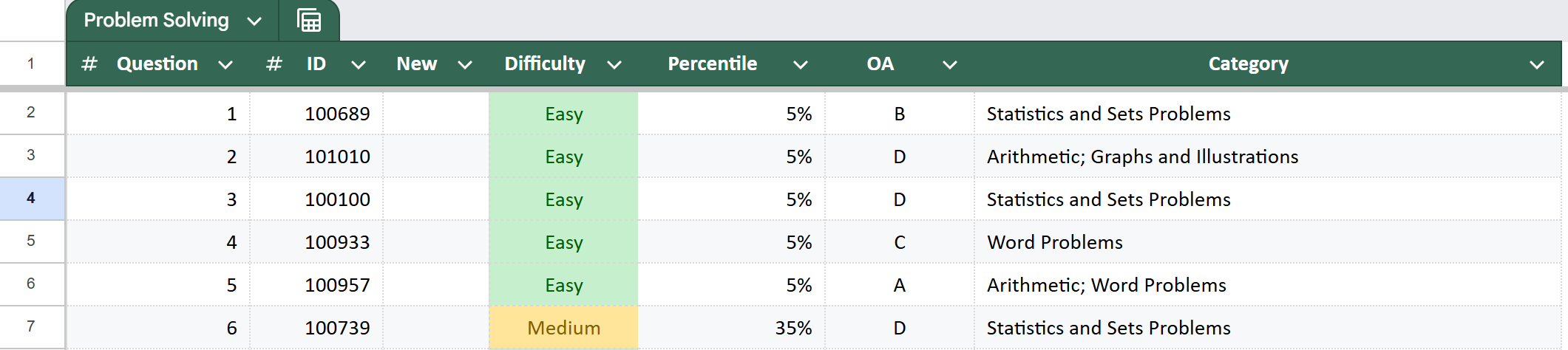Screen dimensions: 1568x350
Task: Open the Question column dropdown arrow
Action: click(x=225, y=65)
